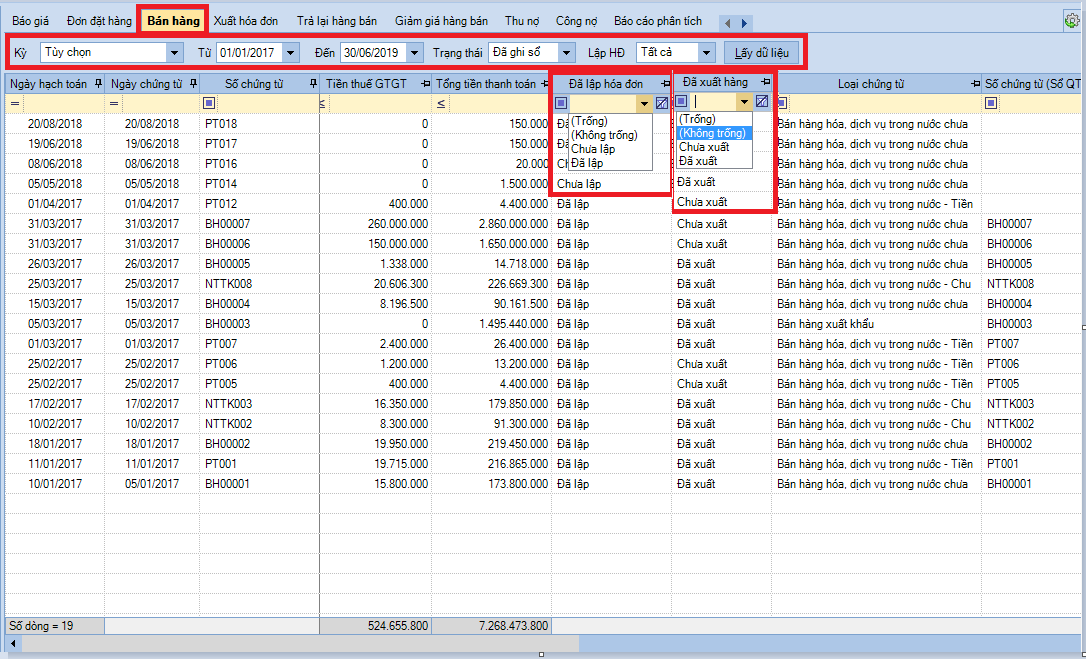
Task: Unpin the Tổng tiền thanh toán column
Action: (x=546, y=84)
